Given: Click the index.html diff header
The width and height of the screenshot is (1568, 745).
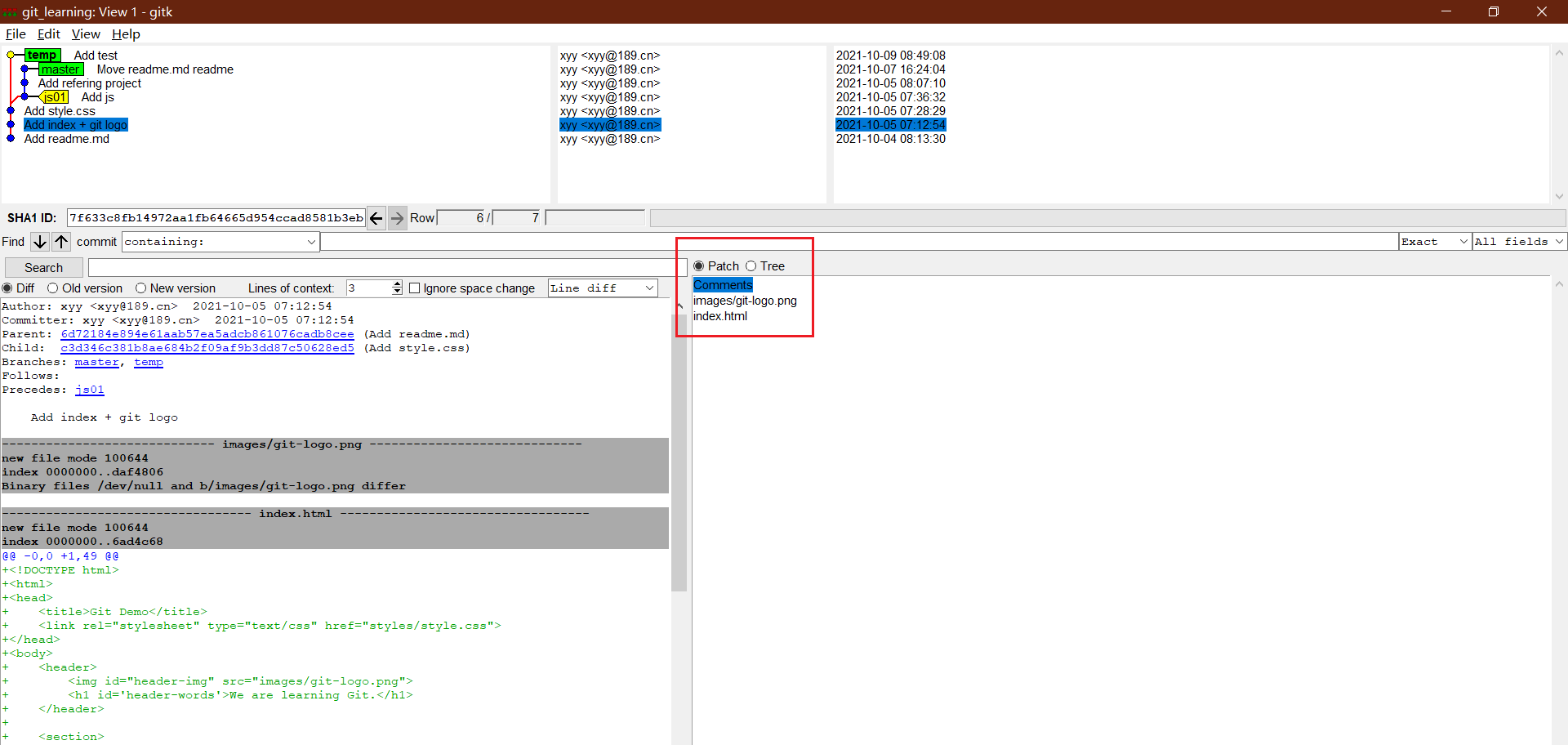Looking at the screenshot, I should [335, 514].
